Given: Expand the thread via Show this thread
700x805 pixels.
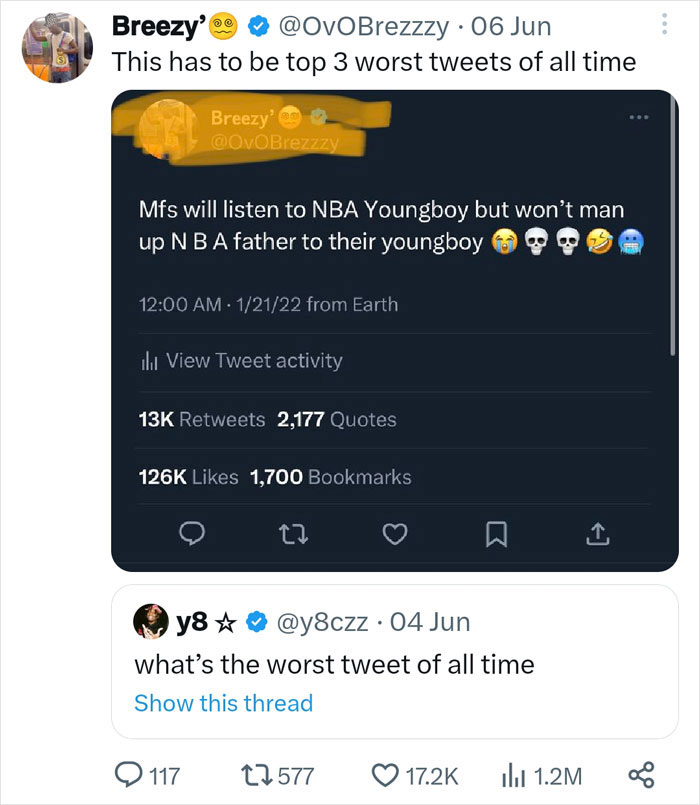Looking at the screenshot, I should click(224, 703).
